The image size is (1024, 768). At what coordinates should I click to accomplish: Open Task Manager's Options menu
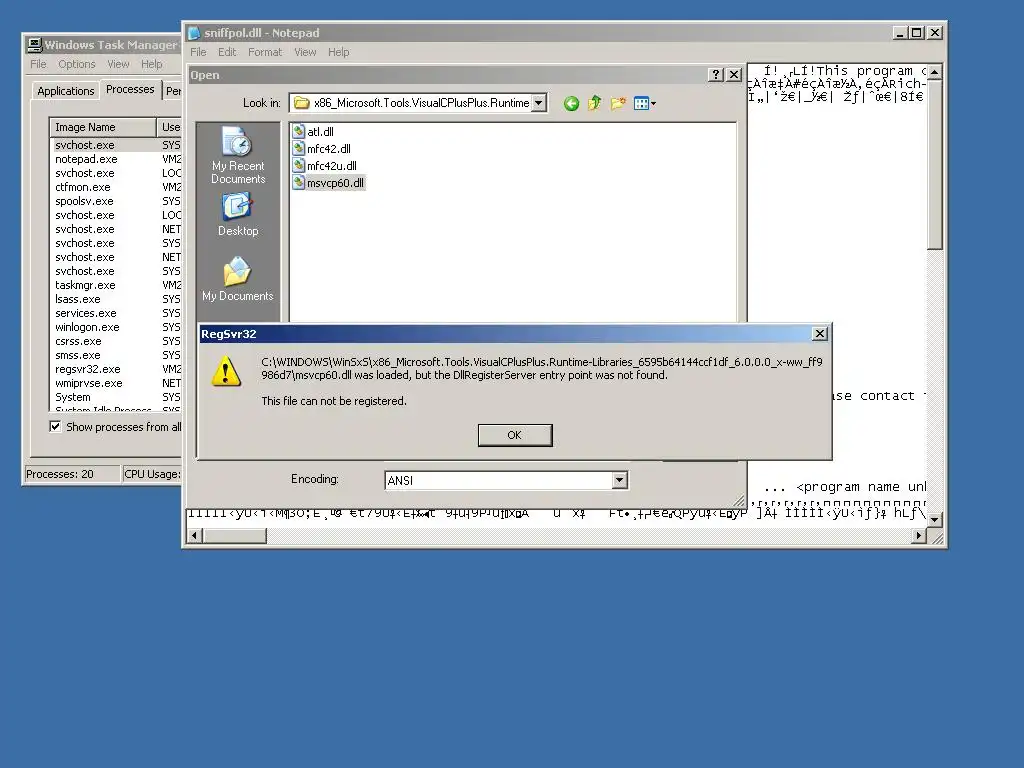click(x=76, y=64)
